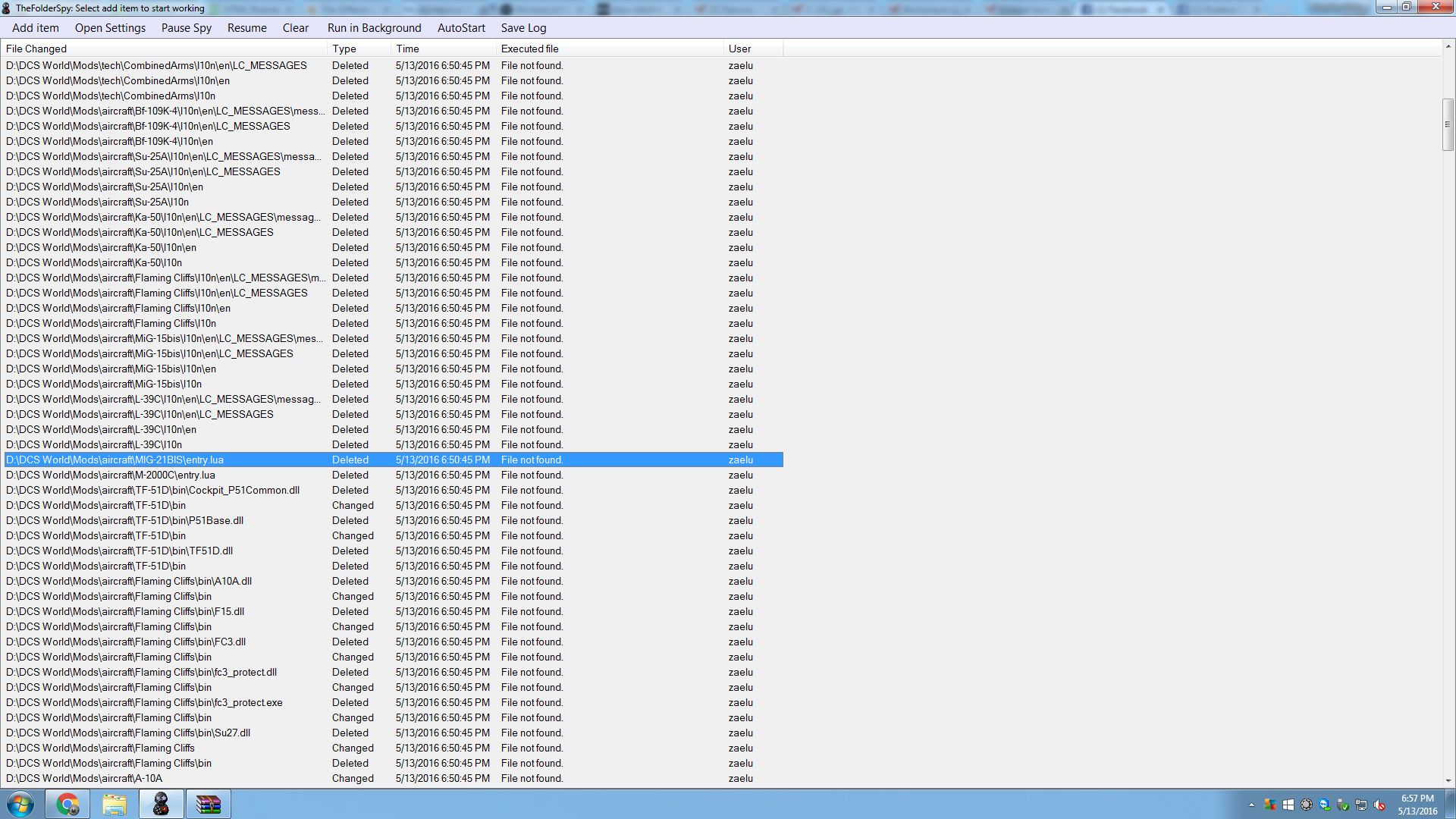Screen dimensions: 1456x819
Task: Click the scrollbar down arrow
Action: [1448, 780]
